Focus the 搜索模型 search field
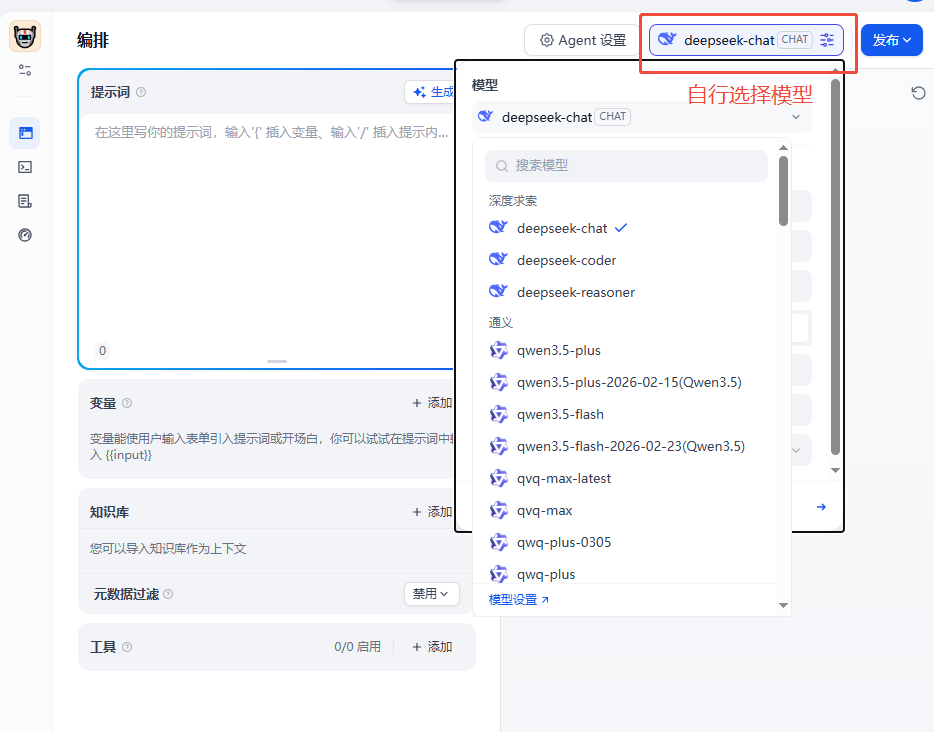 pos(626,166)
